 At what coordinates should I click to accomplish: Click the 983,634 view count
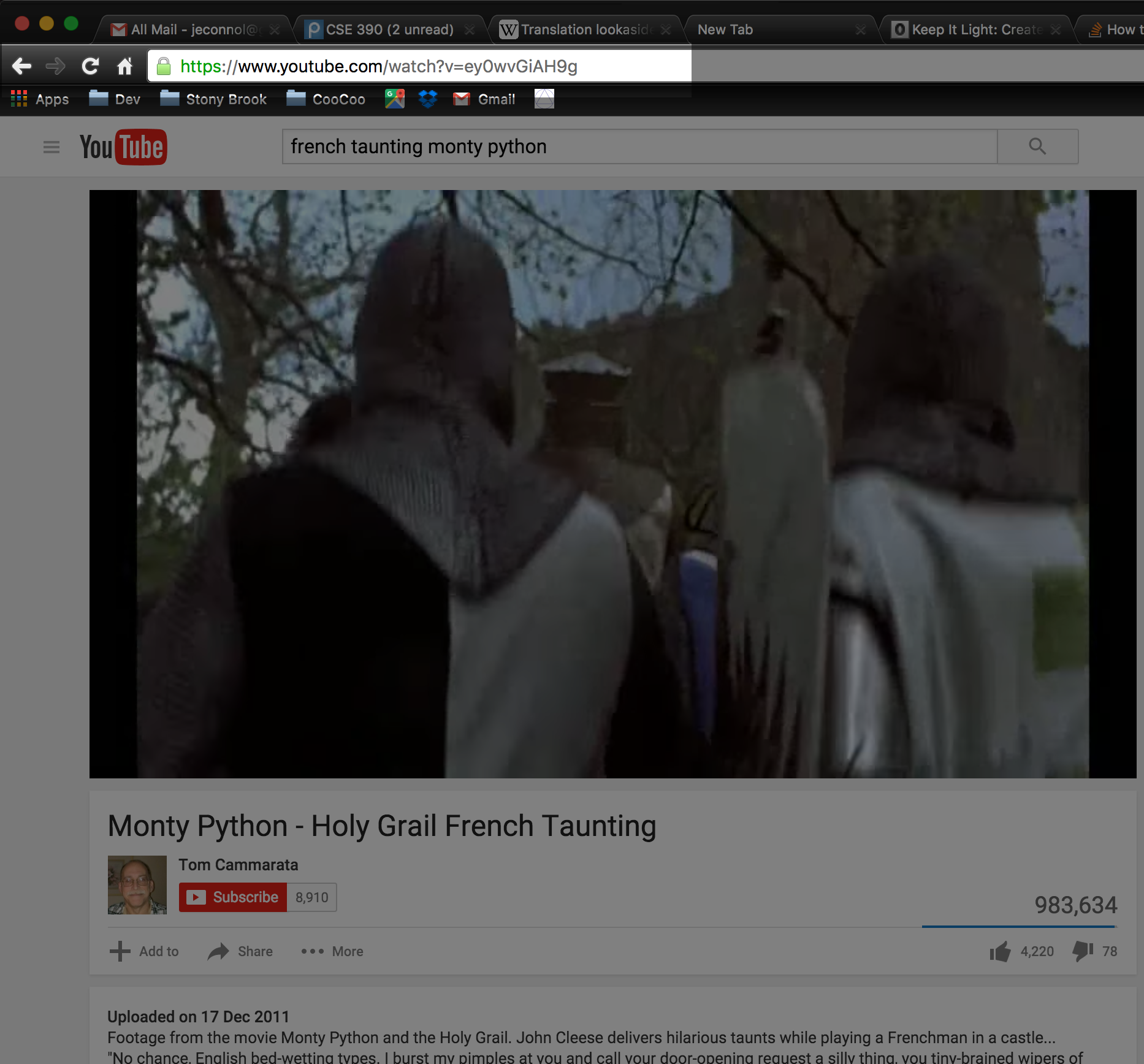pyautogui.click(x=1076, y=905)
